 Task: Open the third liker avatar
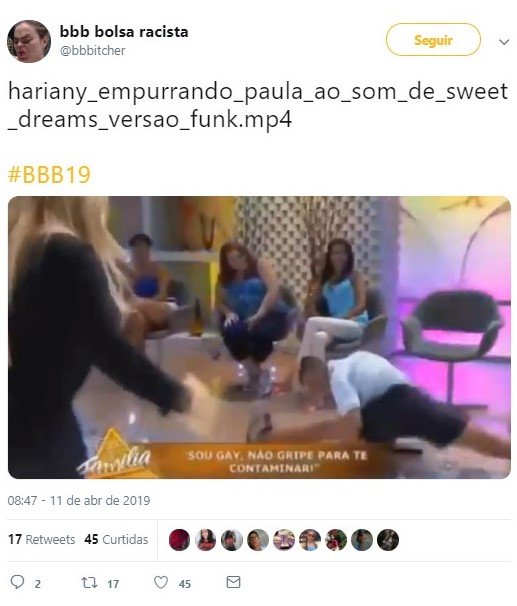coord(231,540)
